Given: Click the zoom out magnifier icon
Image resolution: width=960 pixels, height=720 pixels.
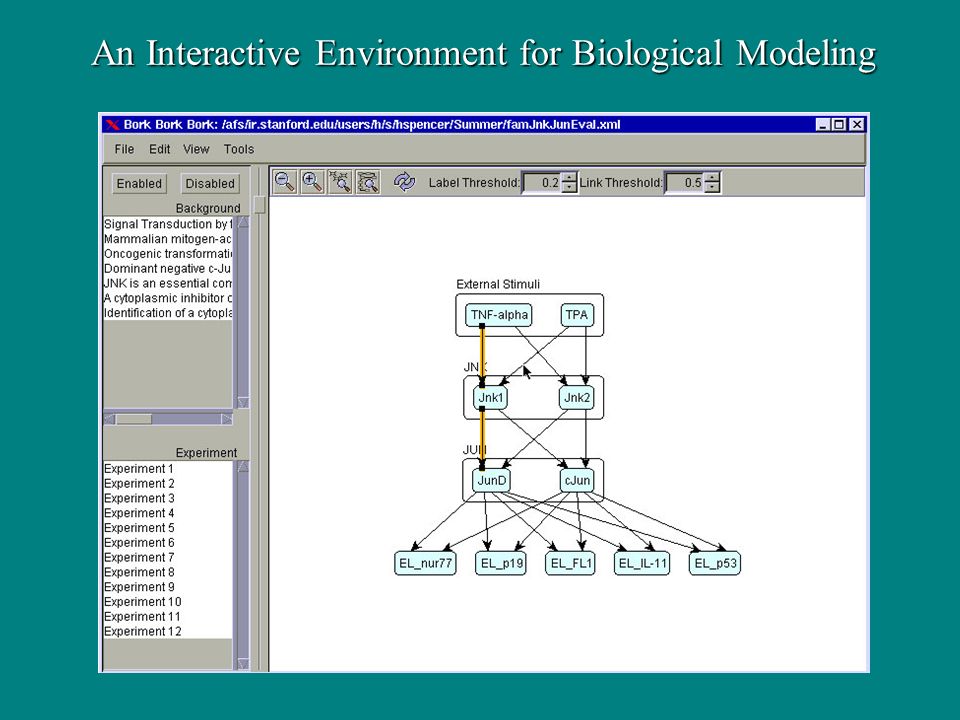Looking at the screenshot, I should (285, 182).
